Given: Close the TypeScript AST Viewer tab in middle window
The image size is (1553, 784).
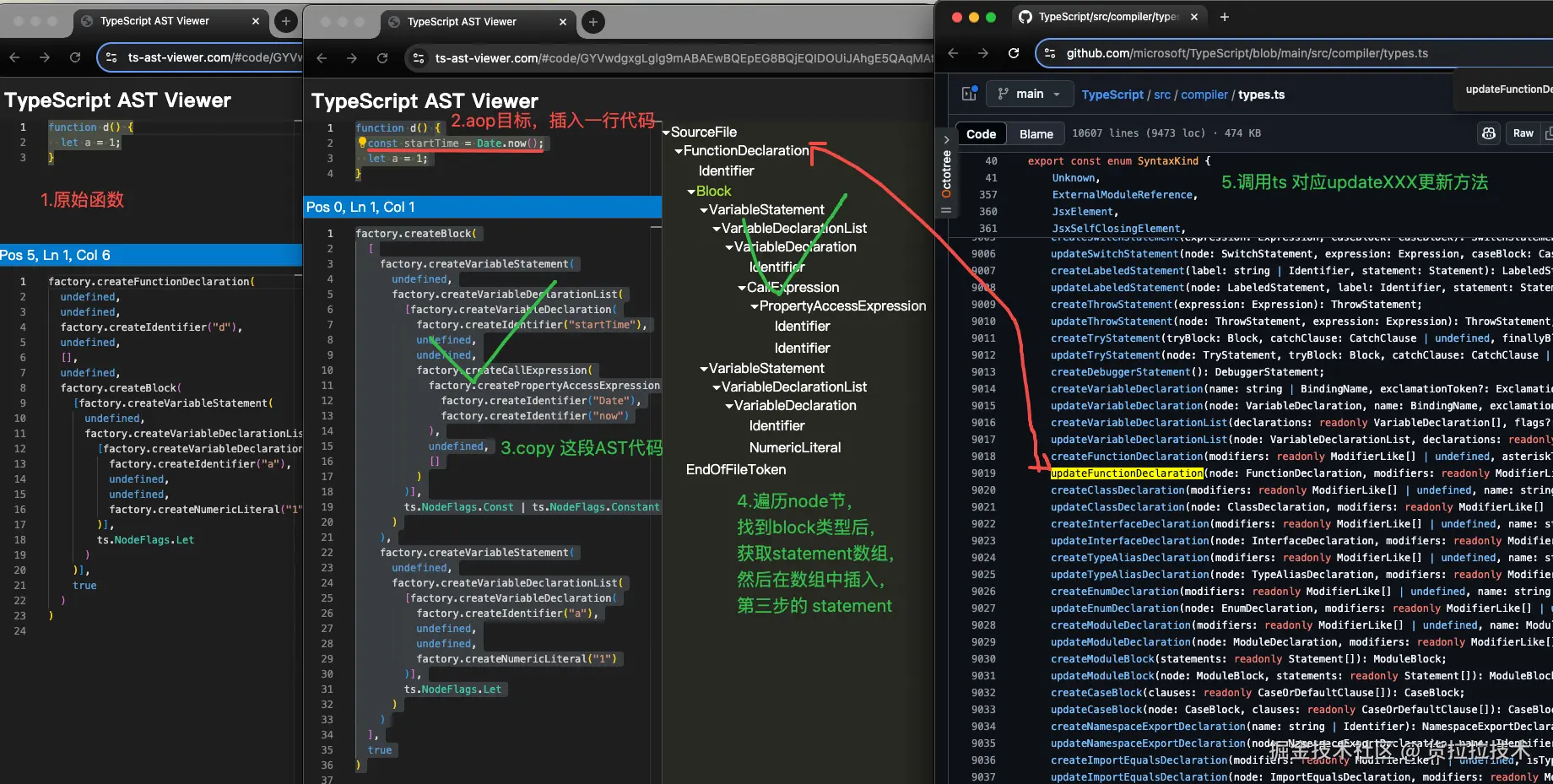Looking at the screenshot, I should click(x=563, y=22).
